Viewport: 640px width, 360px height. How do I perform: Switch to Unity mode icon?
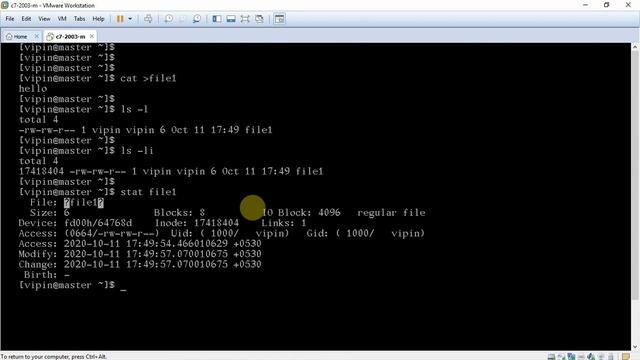click(x=259, y=19)
